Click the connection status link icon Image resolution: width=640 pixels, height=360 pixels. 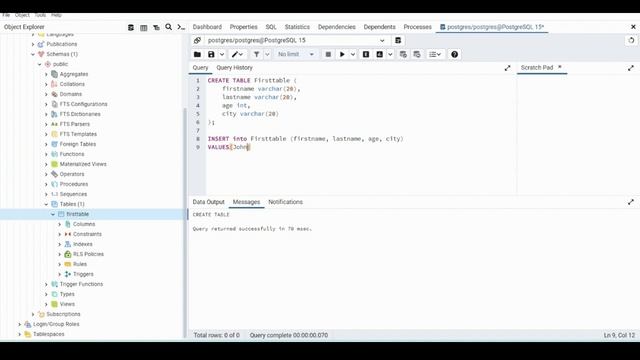[198, 40]
